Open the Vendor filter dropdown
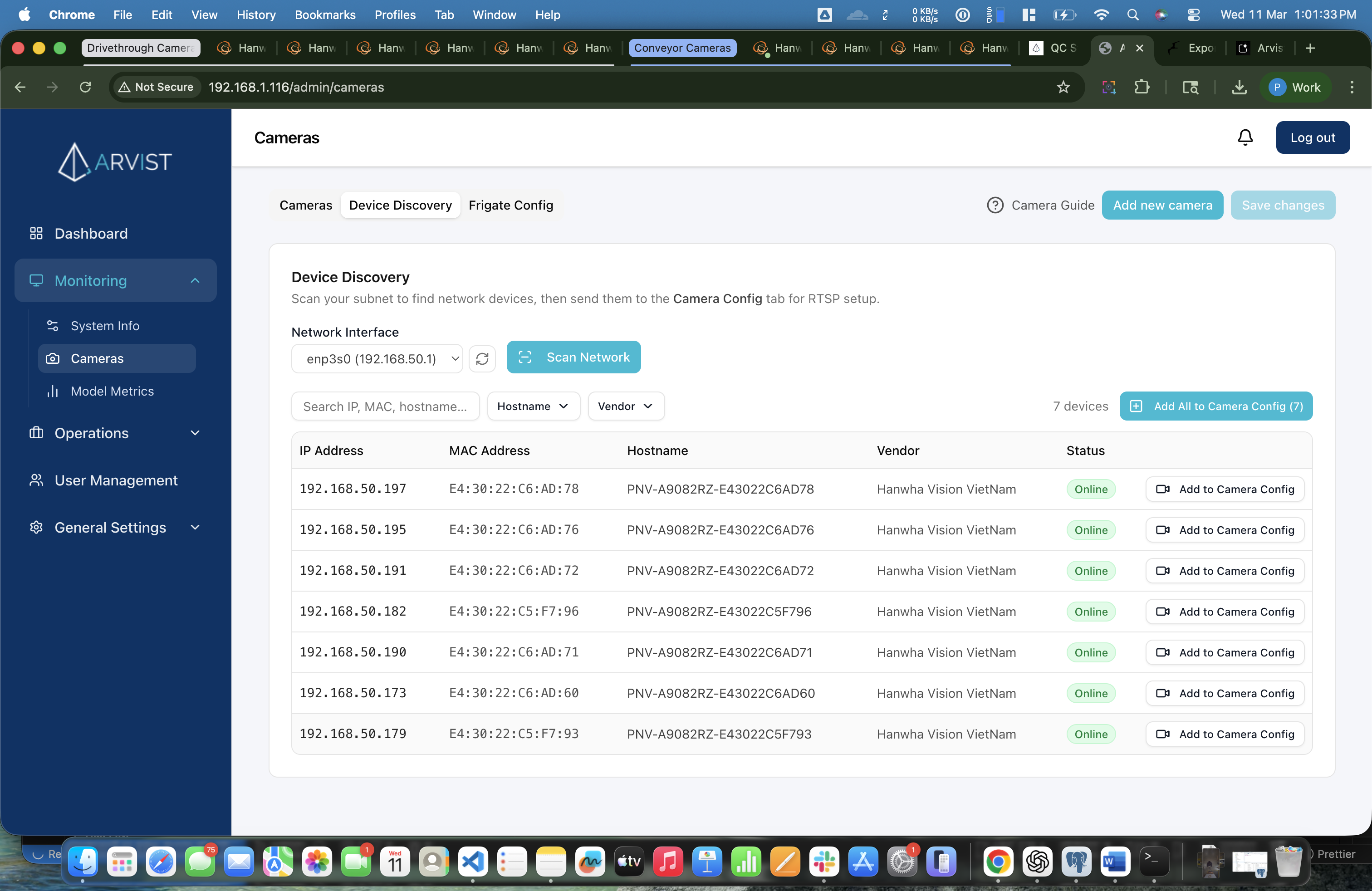1372x891 pixels. [626, 406]
